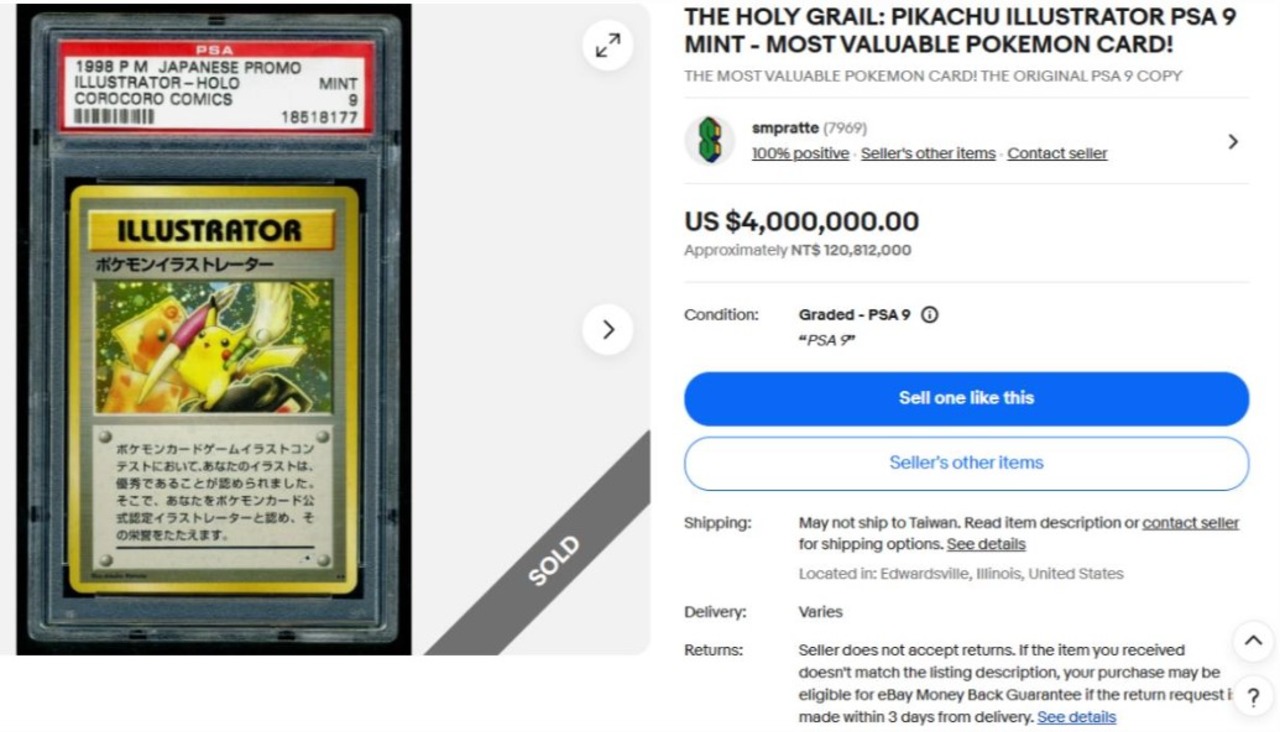Open the smpratte seller name link
Screen dimensions: 1280x732
click(x=785, y=128)
